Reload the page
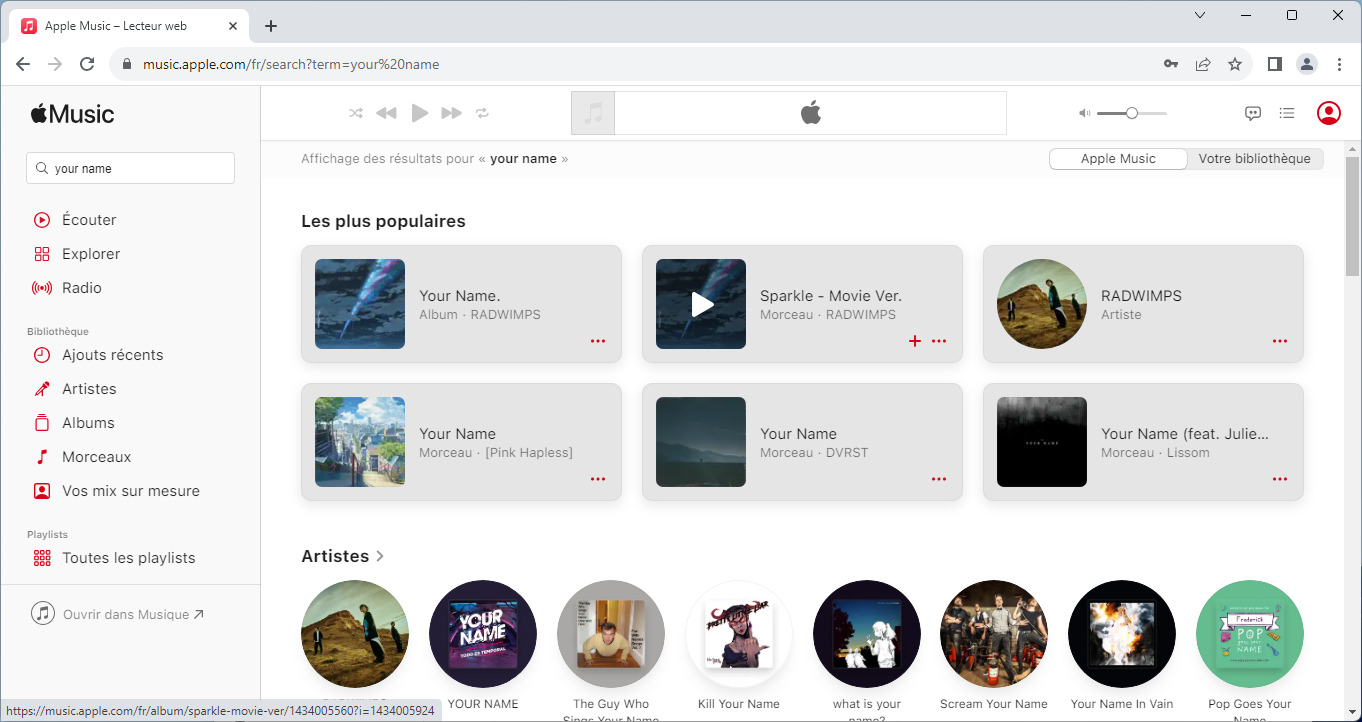Screen dimensions: 1362x722 [x=87, y=64]
